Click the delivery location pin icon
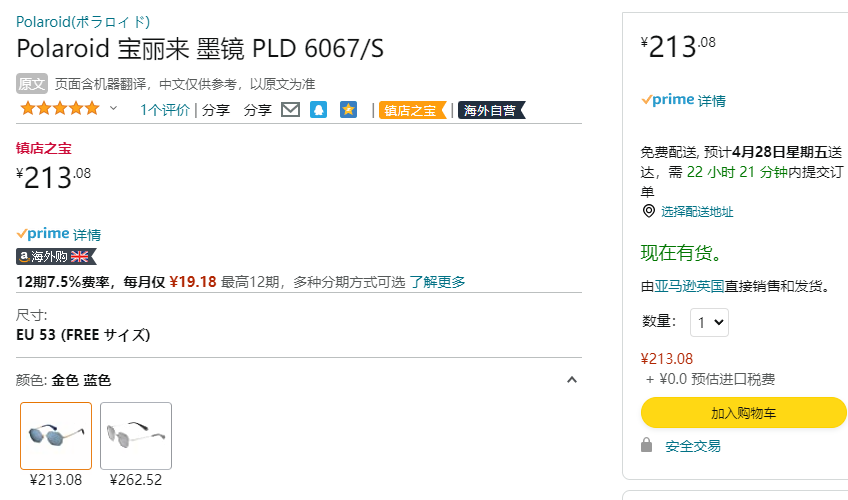Viewport: 848px width, 500px height. (x=648, y=211)
